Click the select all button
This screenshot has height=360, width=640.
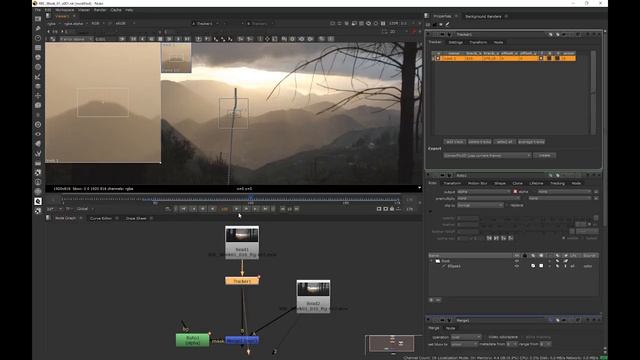click(x=505, y=142)
